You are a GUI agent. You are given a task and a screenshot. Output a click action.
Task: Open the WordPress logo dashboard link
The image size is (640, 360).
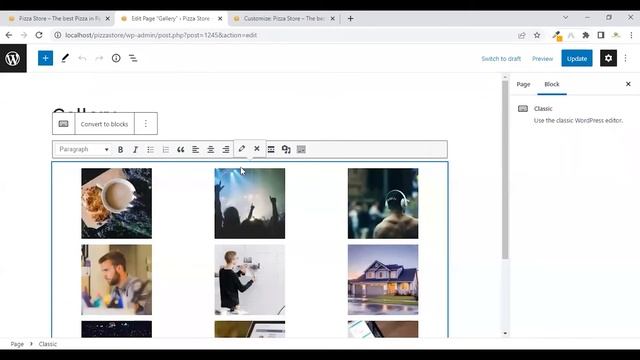coord(13,58)
